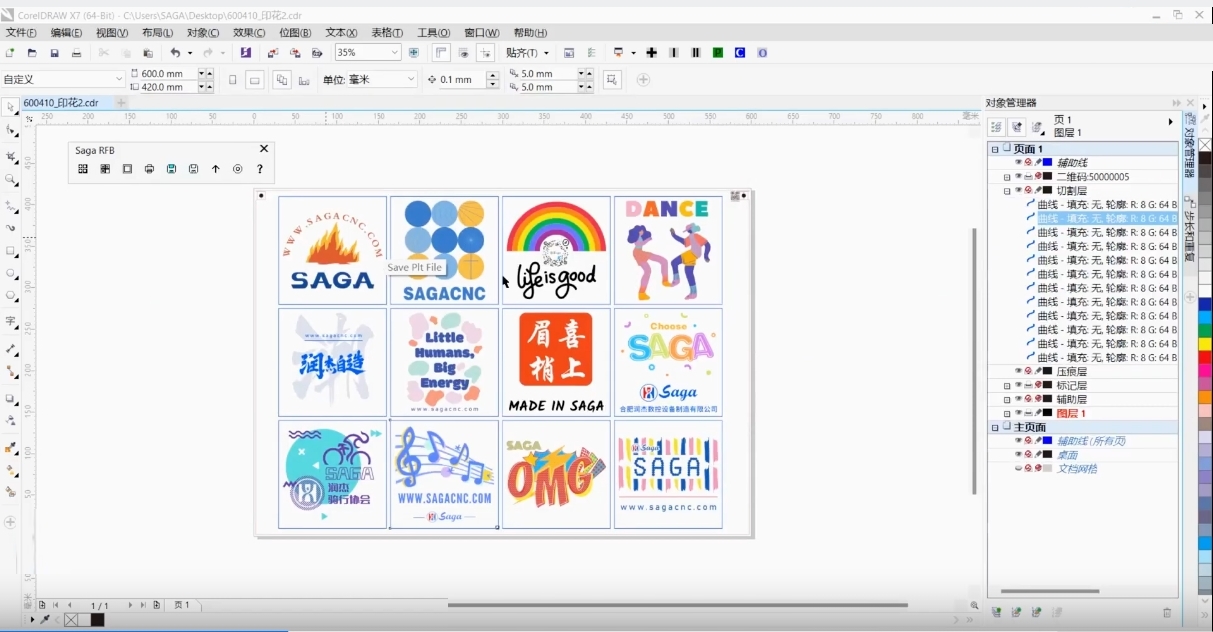
Task: Click the yellow color swatch in palette
Action: [x=1204, y=344]
